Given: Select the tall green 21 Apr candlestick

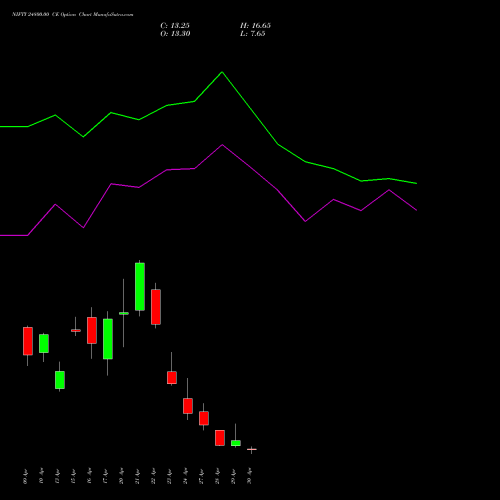Looking at the screenshot, I should tap(140, 287).
